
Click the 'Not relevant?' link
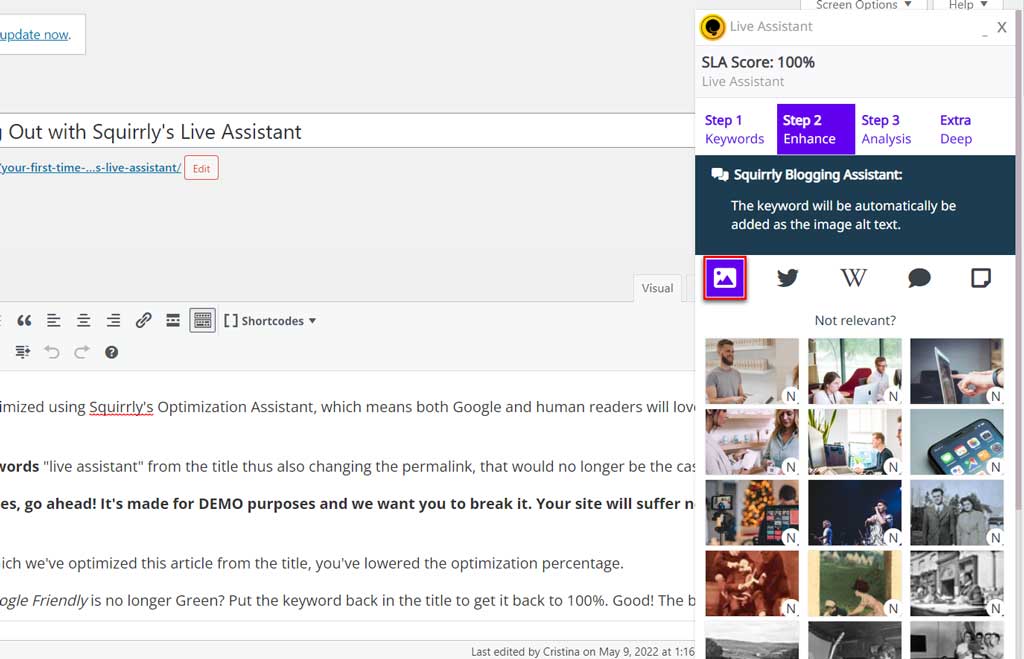click(855, 321)
